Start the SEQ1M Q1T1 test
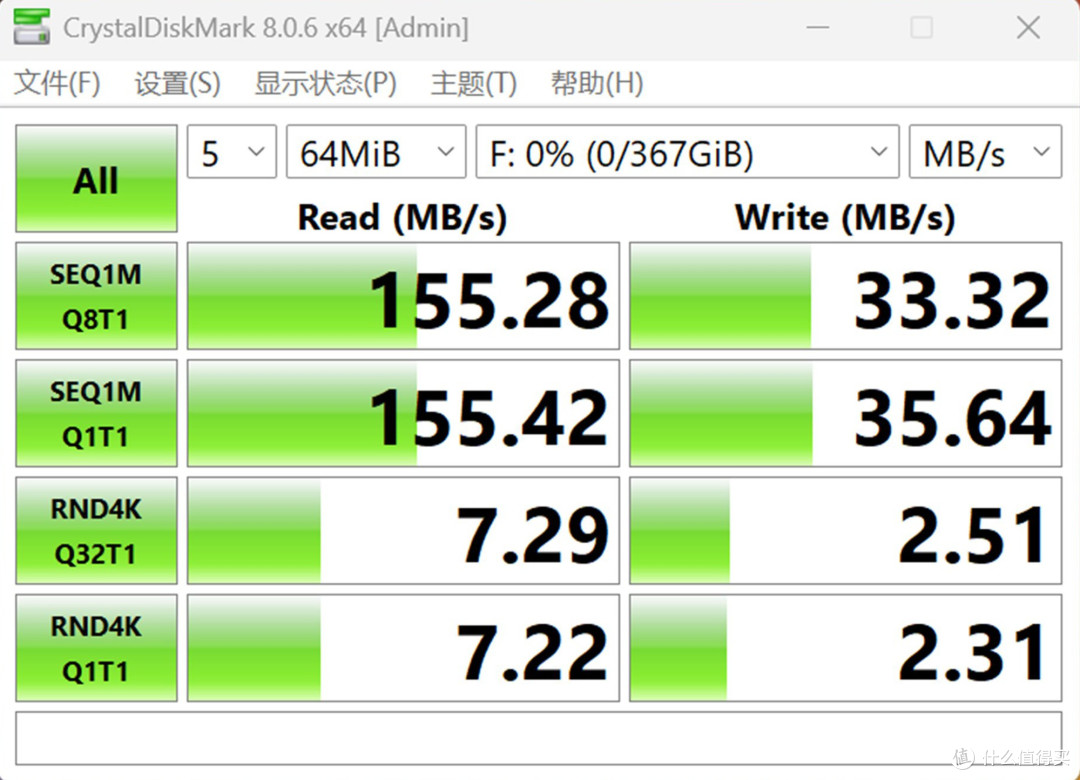Screen dimensions: 1080x780 (96, 413)
